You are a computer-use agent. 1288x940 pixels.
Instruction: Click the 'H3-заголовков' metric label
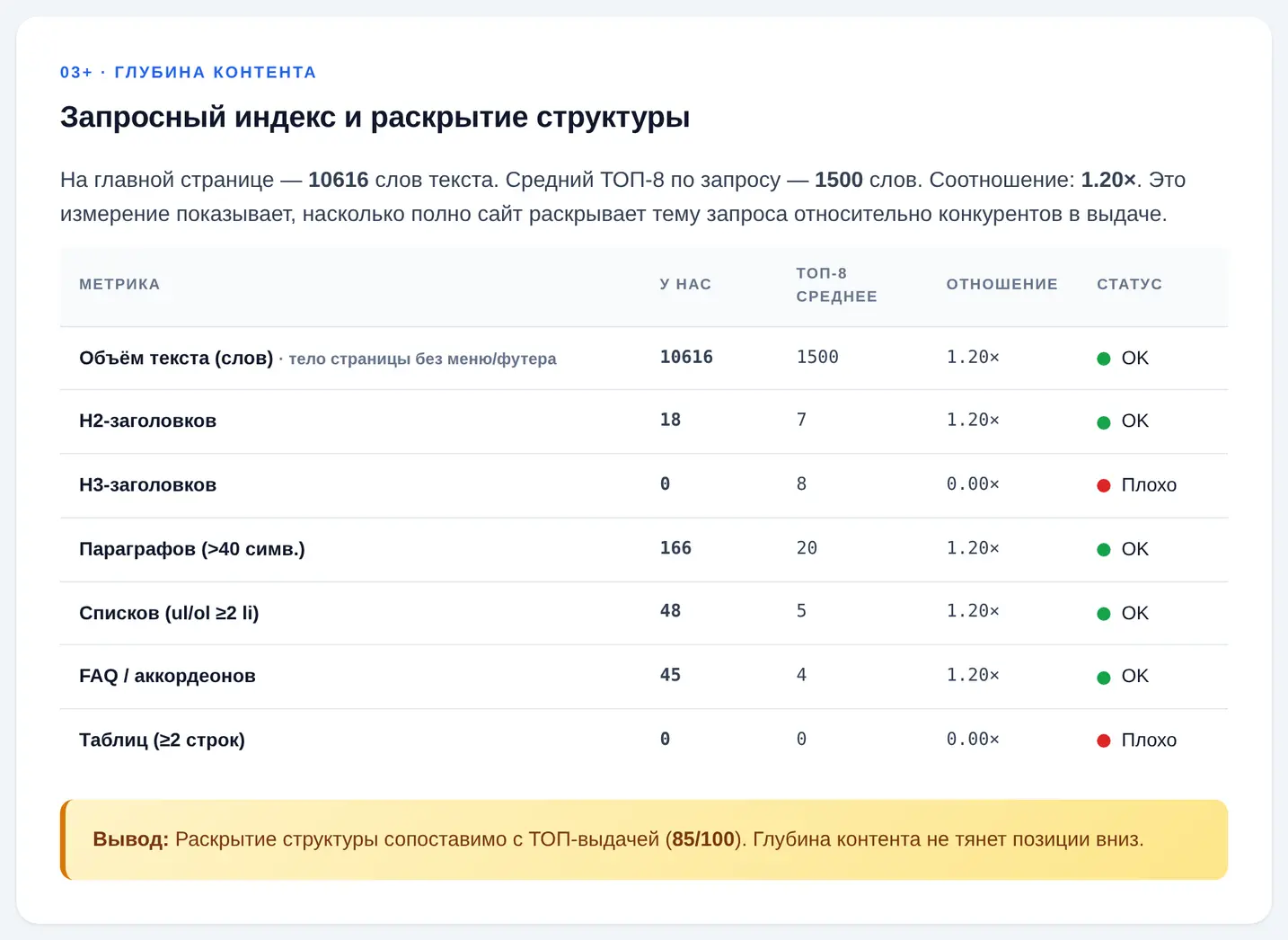coord(147,484)
